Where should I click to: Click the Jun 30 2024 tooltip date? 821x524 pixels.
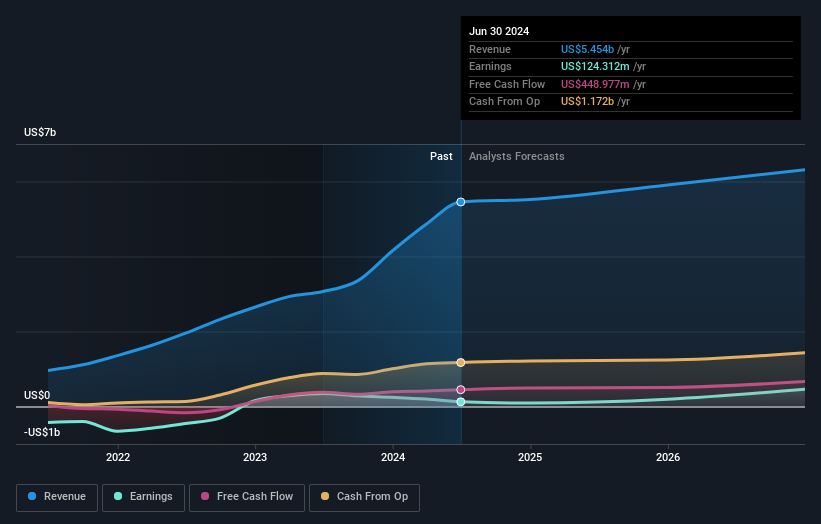pos(499,31)
